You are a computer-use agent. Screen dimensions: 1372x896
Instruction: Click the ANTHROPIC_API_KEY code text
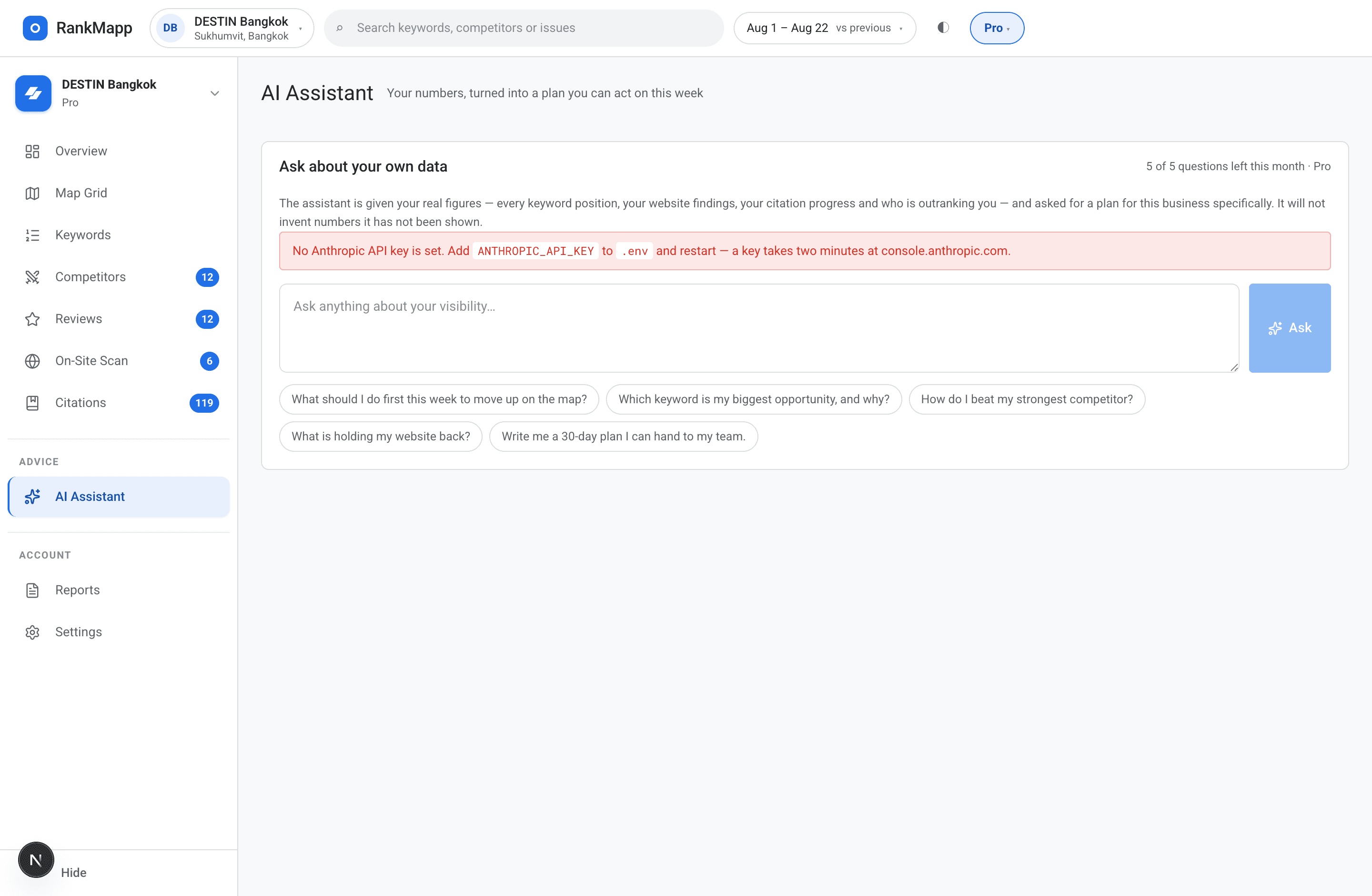535,251
